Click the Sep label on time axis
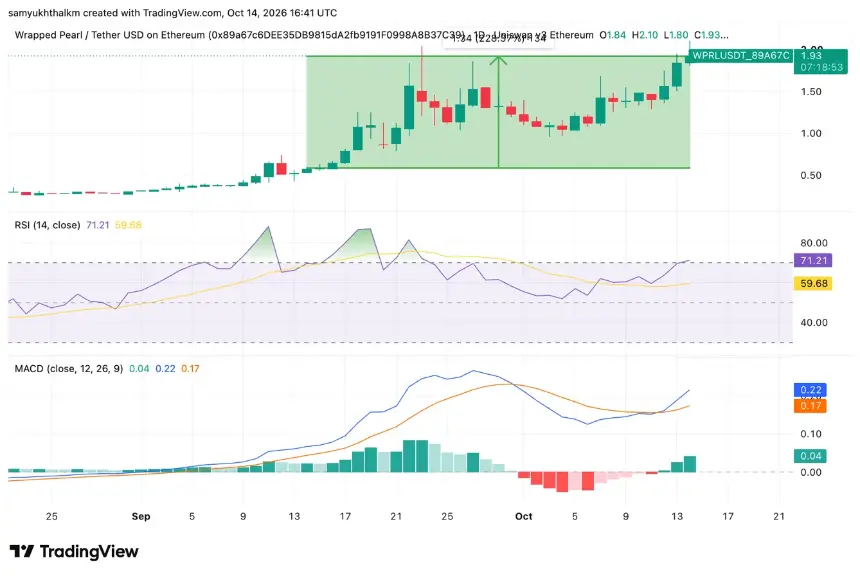 coord(141,516)
